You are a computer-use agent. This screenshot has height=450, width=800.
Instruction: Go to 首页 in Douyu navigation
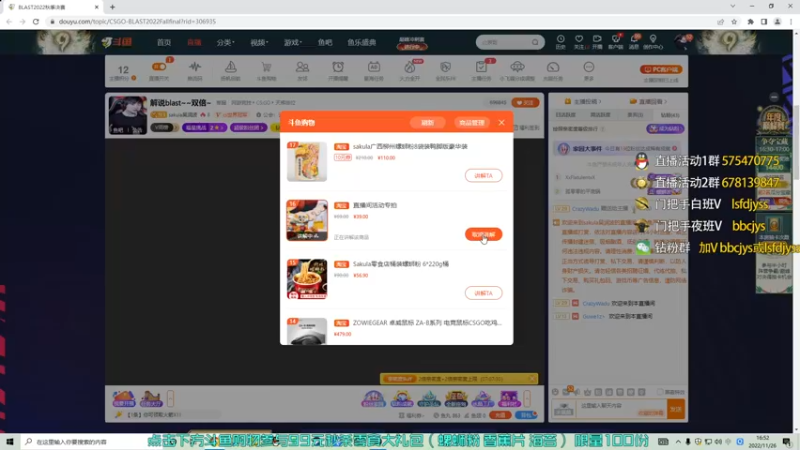[164, 42]
